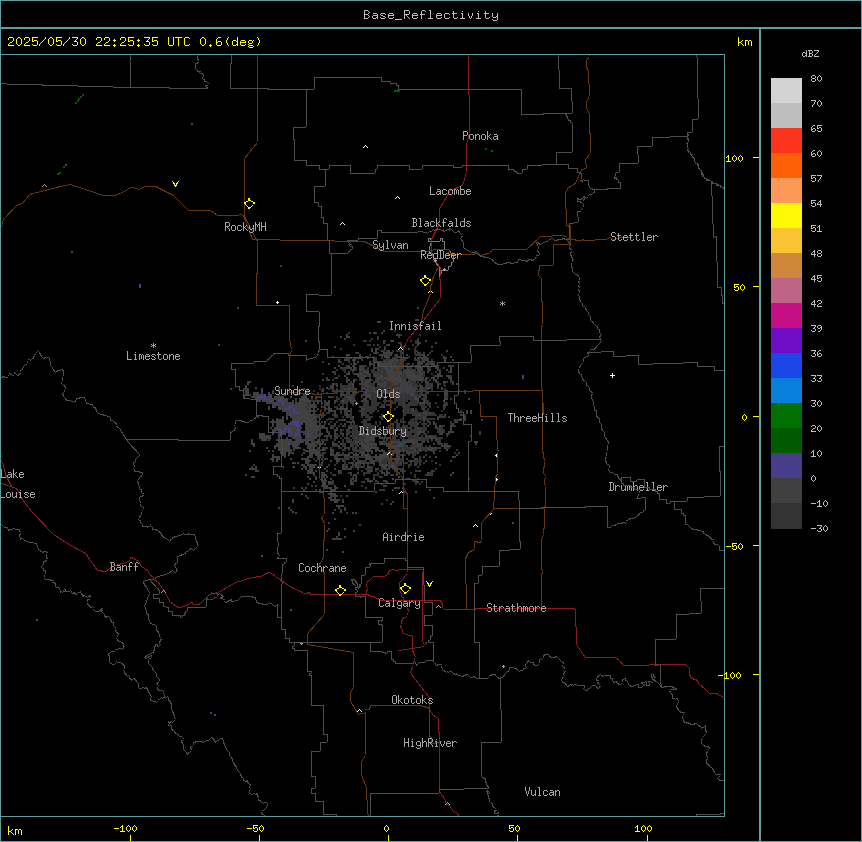Select the Sylvan town label
The width and height of the screenshot is (862, 842).
[390, 245]
